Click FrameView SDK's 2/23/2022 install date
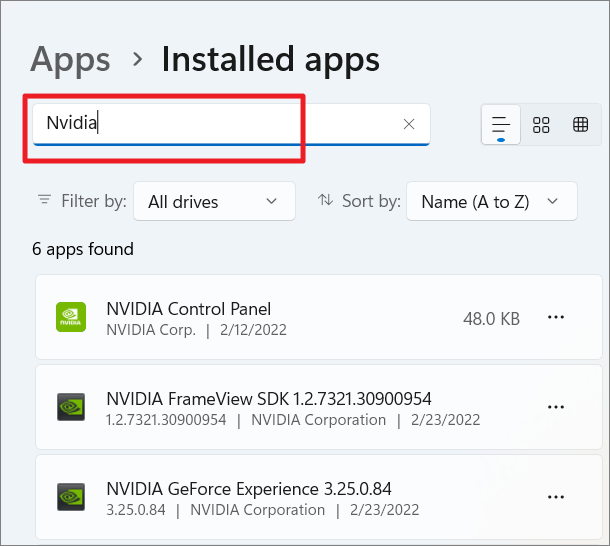 pos(445,420)
